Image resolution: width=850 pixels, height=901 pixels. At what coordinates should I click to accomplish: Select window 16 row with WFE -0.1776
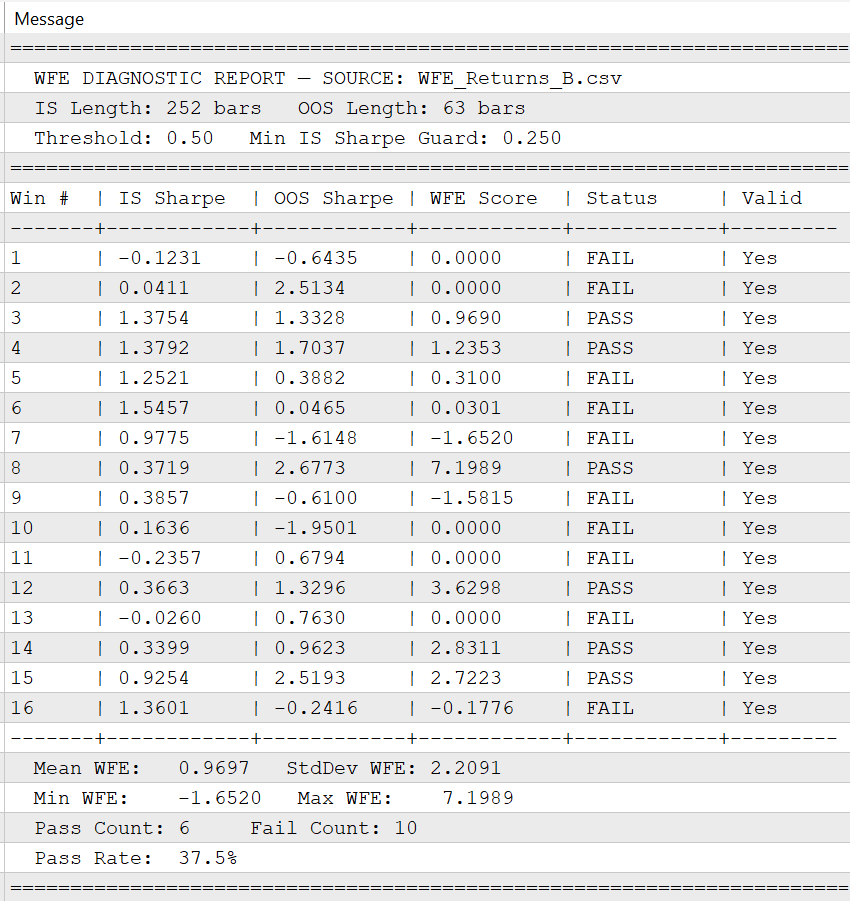(427, 708)
